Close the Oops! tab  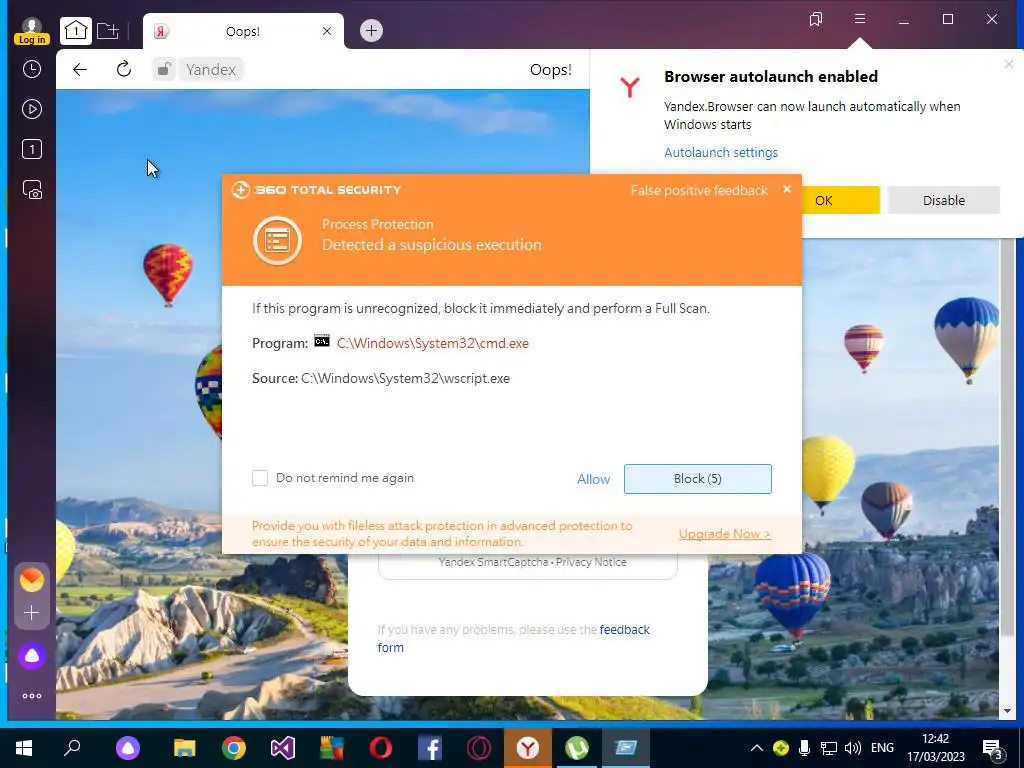(x=327, y=31)
